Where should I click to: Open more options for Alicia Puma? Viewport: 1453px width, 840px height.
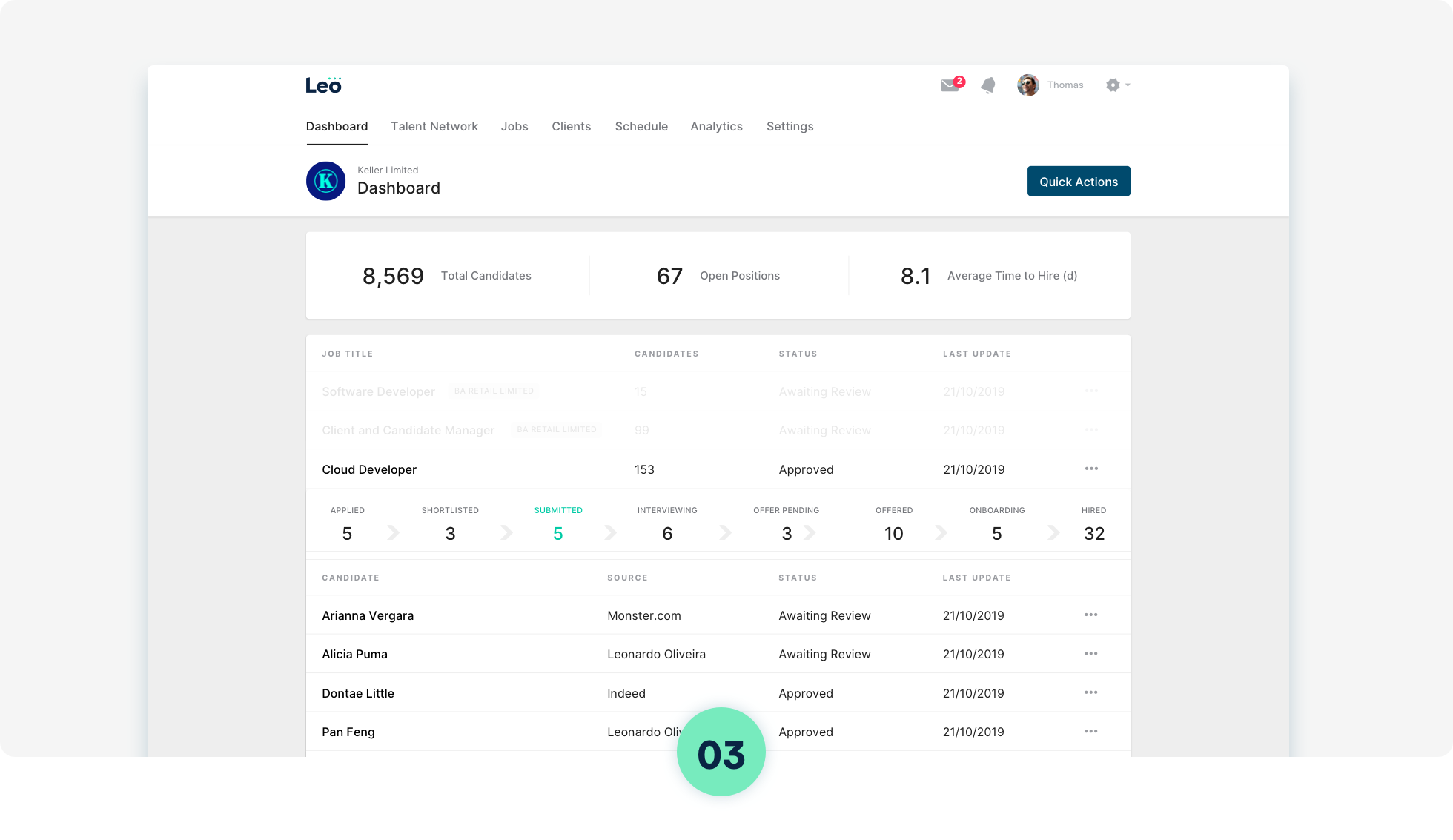pyautogui.click(x=1091, y=653)
